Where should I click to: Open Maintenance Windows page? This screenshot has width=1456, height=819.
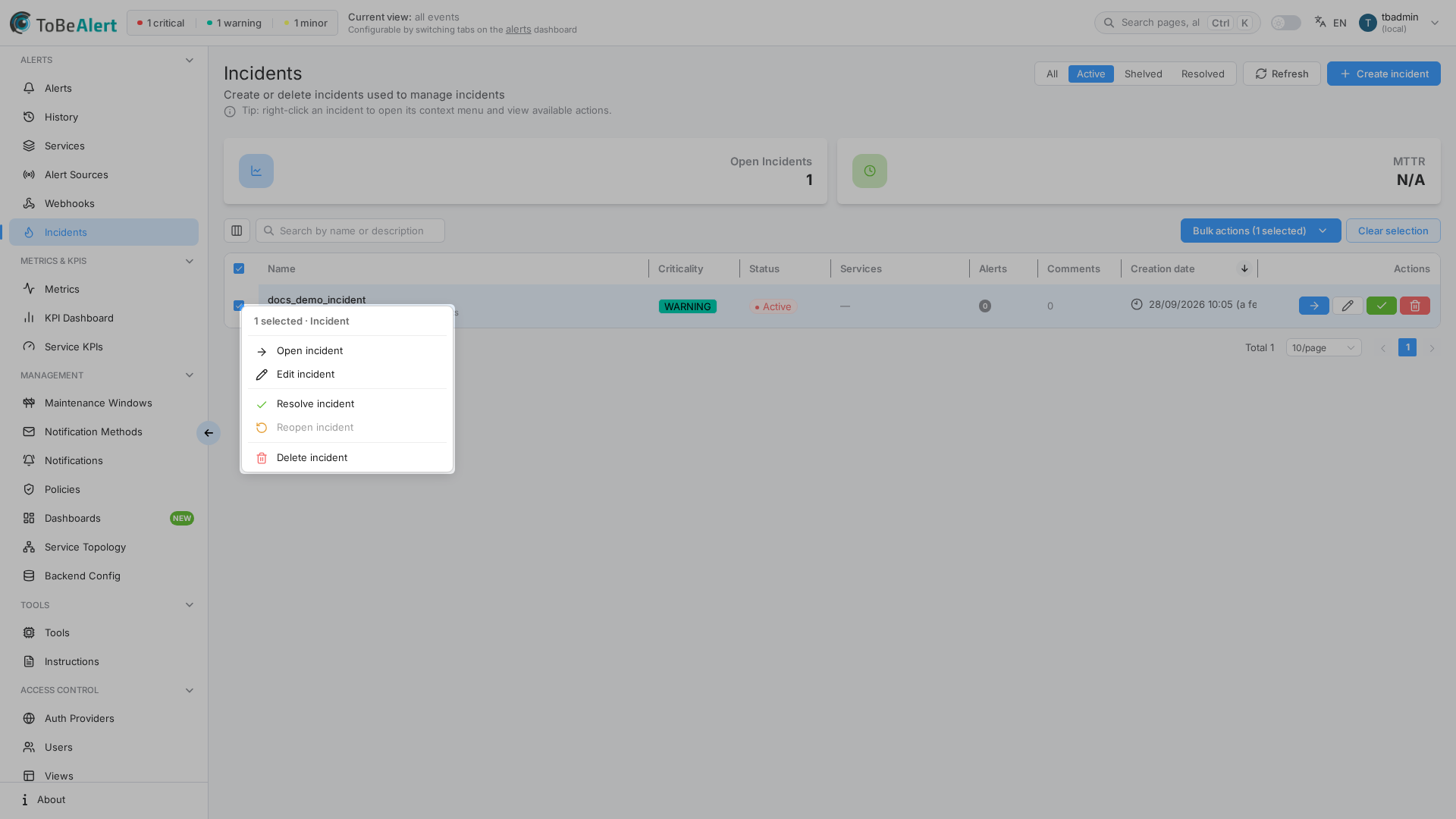pyautogui.click(x=104, y=403)
